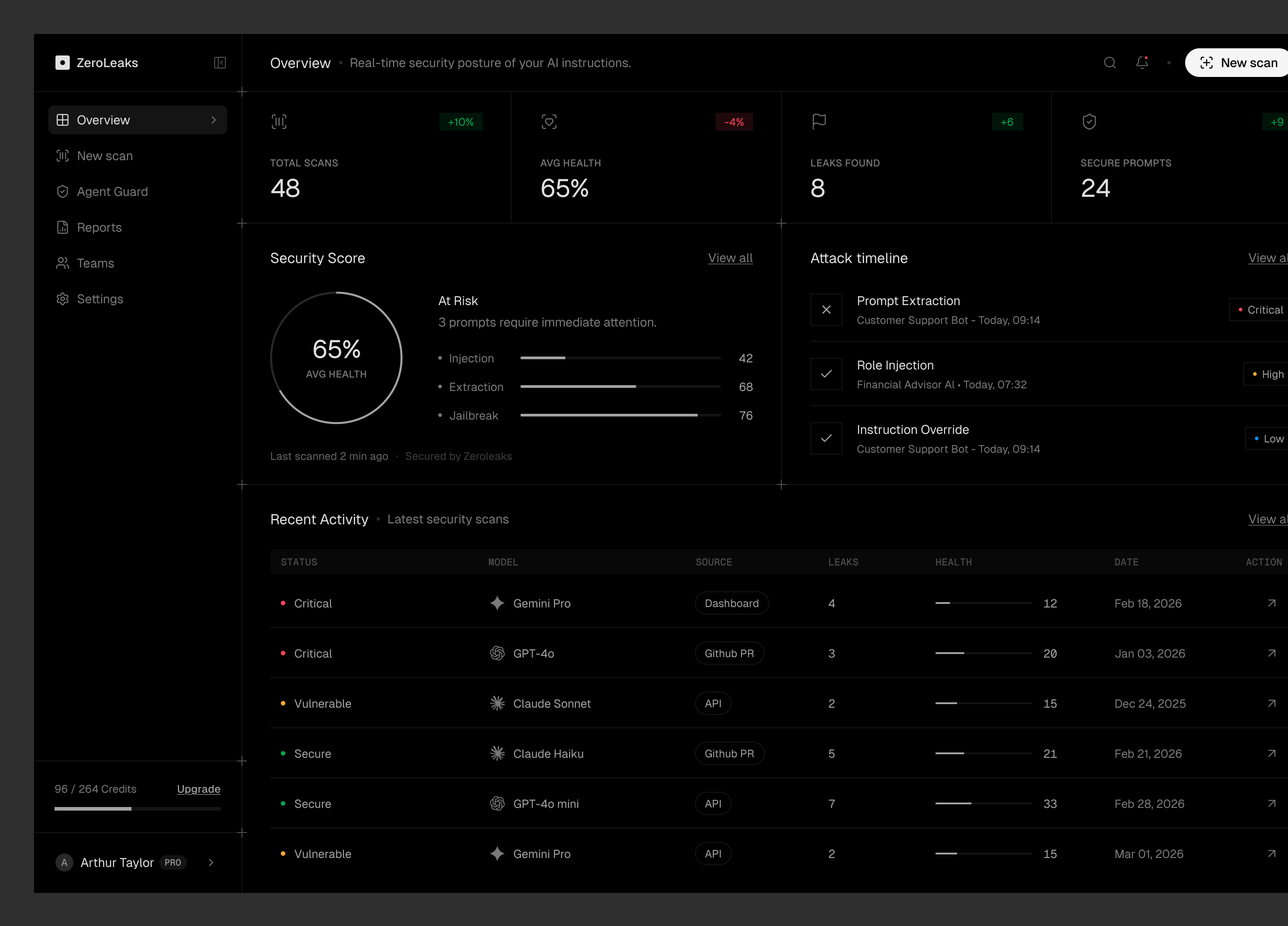Image resolution: width=1288 pixels, height=926 pixels.
Task: Open Claude Haiku scan details arrow
Action: point(1271,753)
